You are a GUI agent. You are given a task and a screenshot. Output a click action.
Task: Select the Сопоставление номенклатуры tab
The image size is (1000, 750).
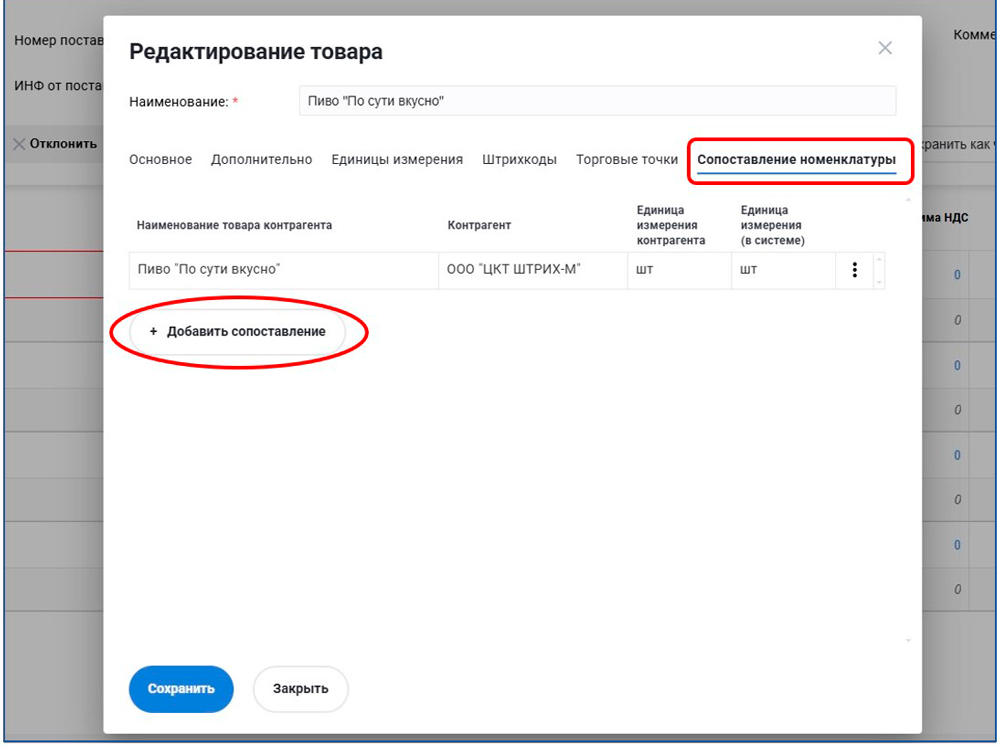click(796, 160)
